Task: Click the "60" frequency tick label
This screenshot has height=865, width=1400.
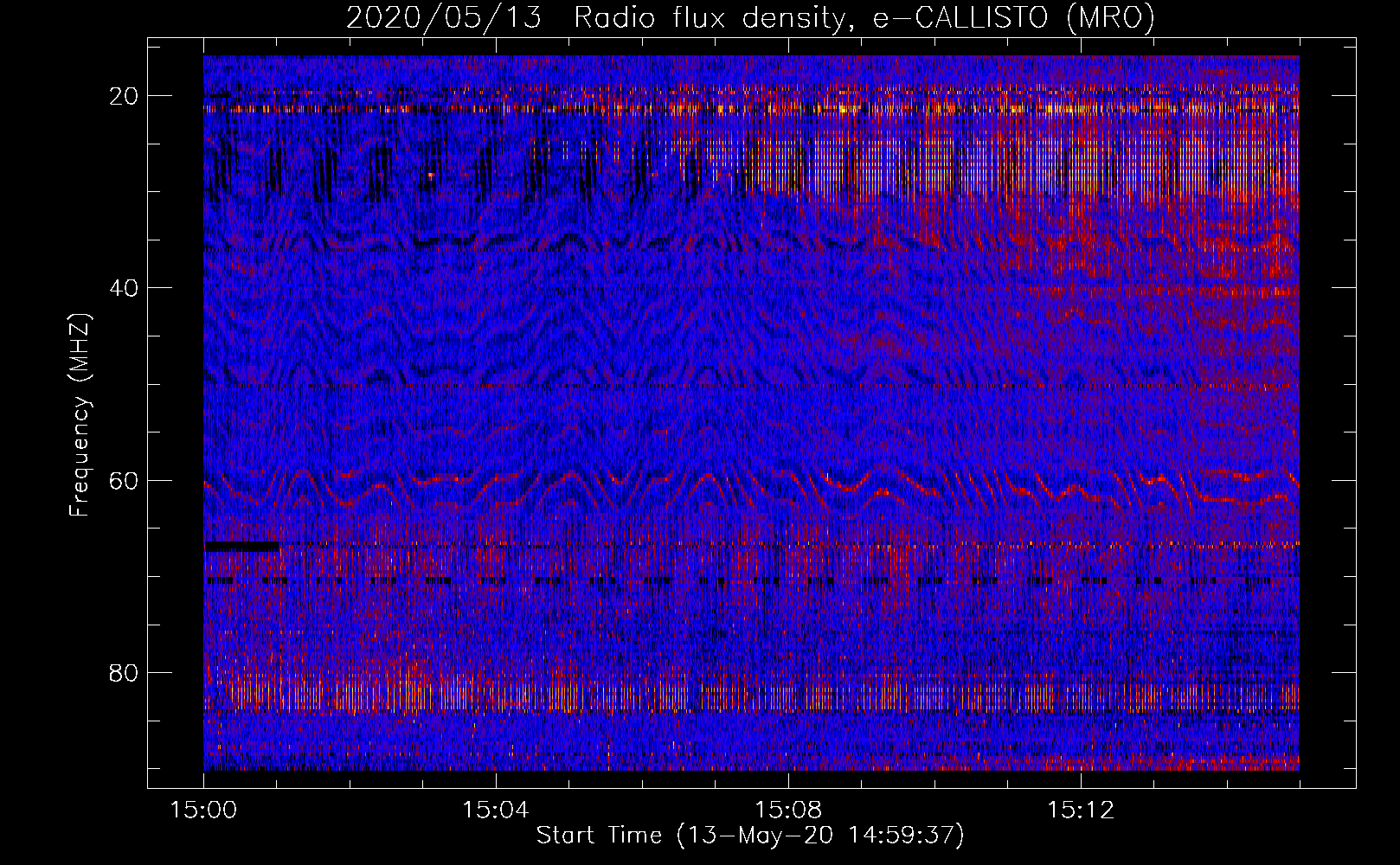Action: coord(125,480)
